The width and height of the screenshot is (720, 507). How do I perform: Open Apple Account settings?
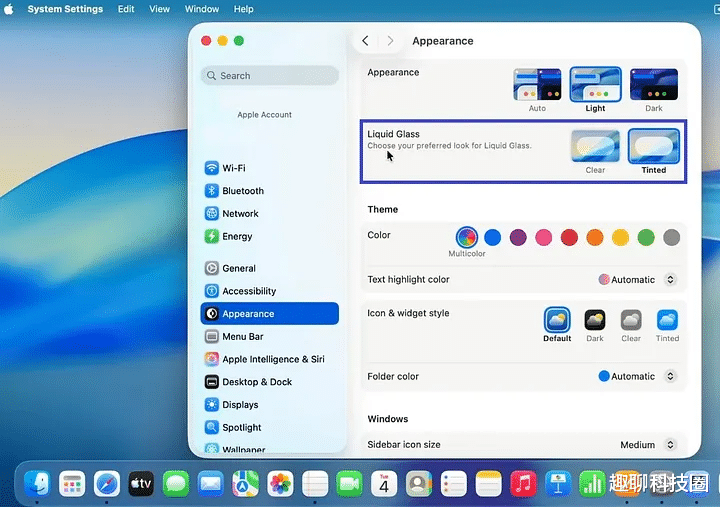[x=264, y=115]
